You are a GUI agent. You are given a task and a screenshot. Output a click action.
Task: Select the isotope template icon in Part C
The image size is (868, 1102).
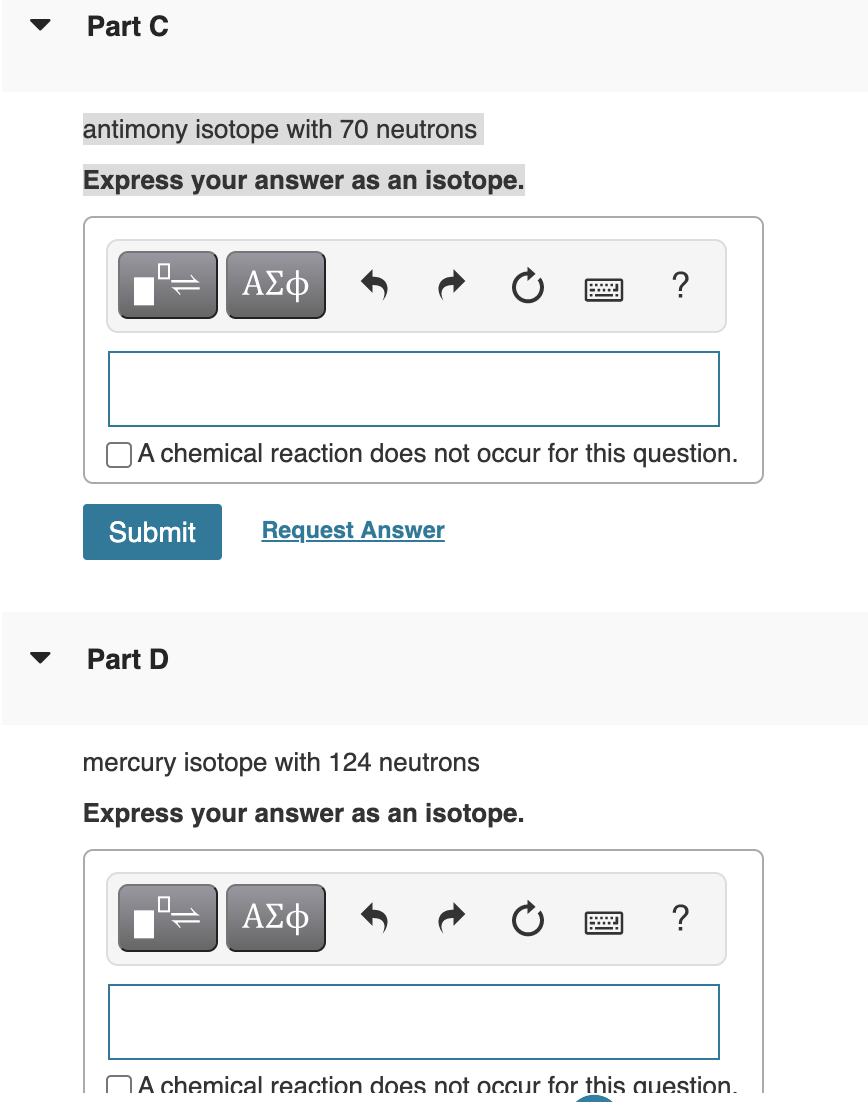point(167,284)
